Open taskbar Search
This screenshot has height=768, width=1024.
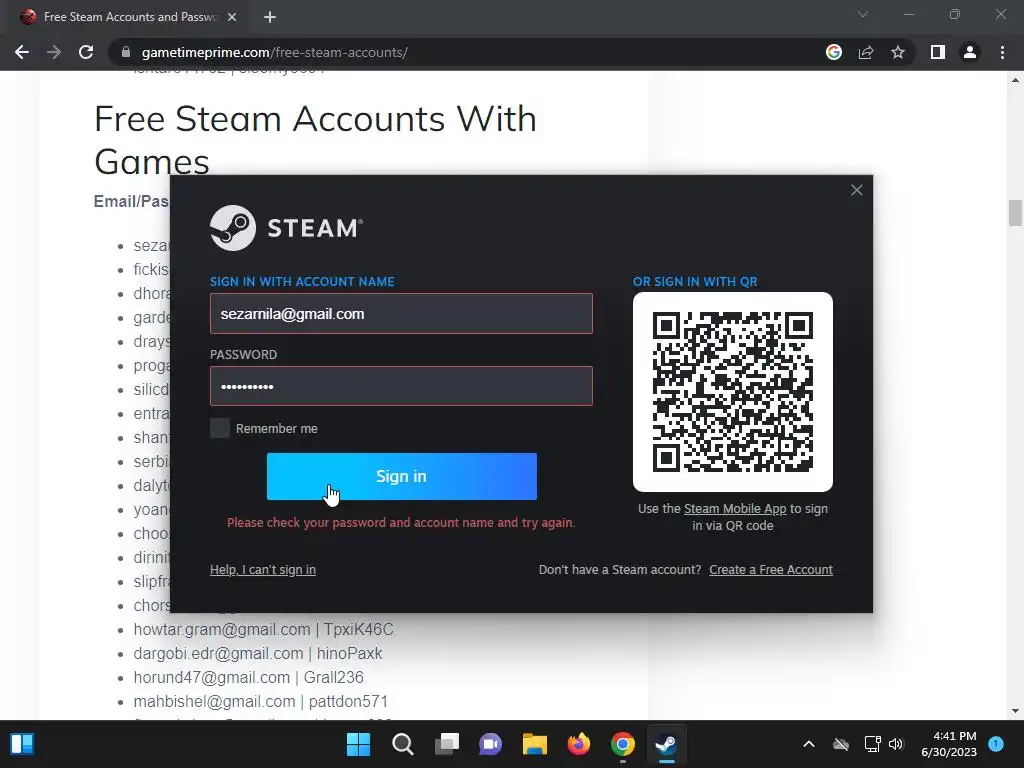click(402, 744)
